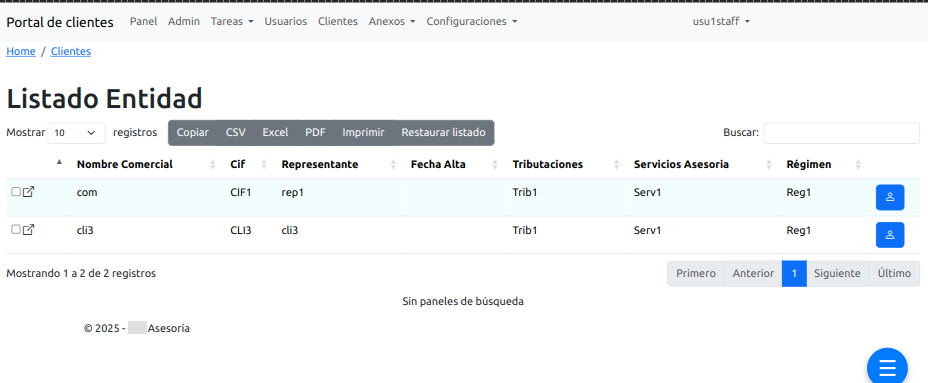Click the CLI3 Cif cell
This screenshot has height=383, width=928.
click(x=241, y=230)
